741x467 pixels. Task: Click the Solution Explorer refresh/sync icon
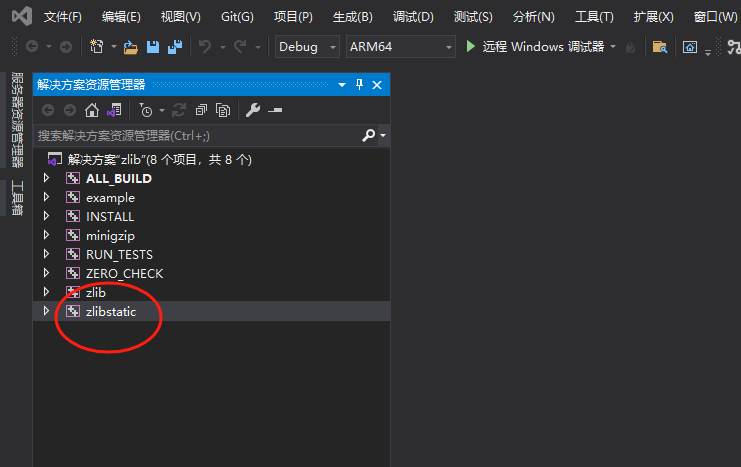pyautogui.click(x=178, y=110)
